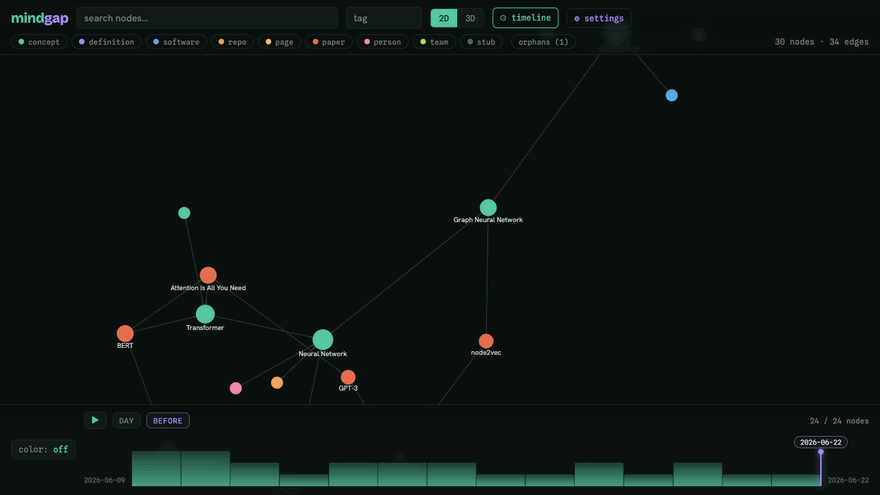Toggle the paper type filter

click(329, 42)
